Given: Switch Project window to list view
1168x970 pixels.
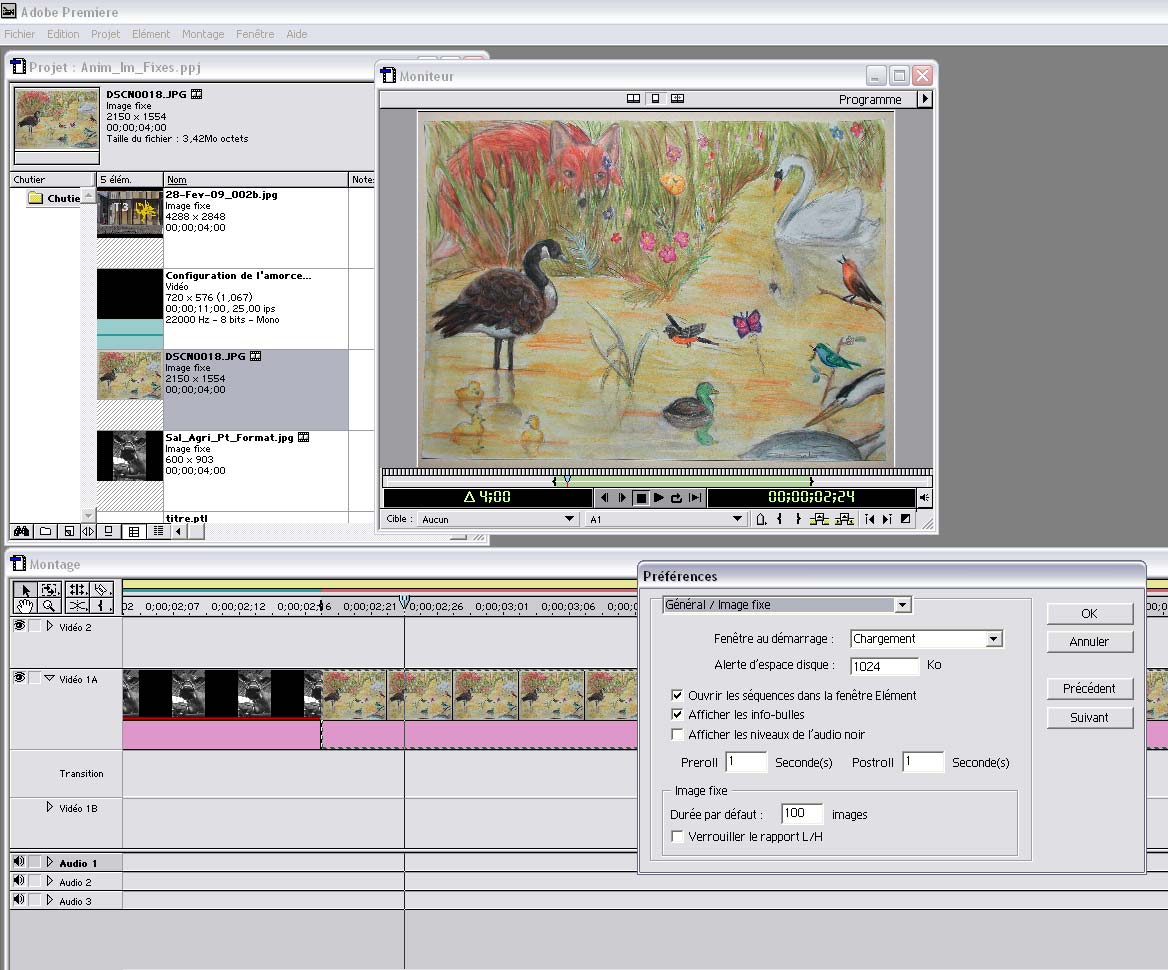Looking at the screenshot, I should pyautogui.click(x=158, y=531).
